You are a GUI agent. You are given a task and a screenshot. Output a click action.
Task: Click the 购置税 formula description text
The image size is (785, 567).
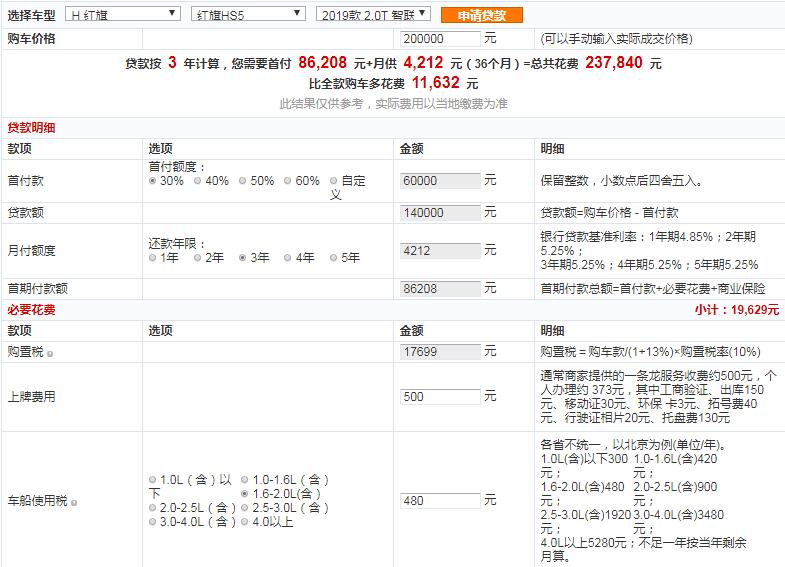pyautogui.click(x=650, y=352)
